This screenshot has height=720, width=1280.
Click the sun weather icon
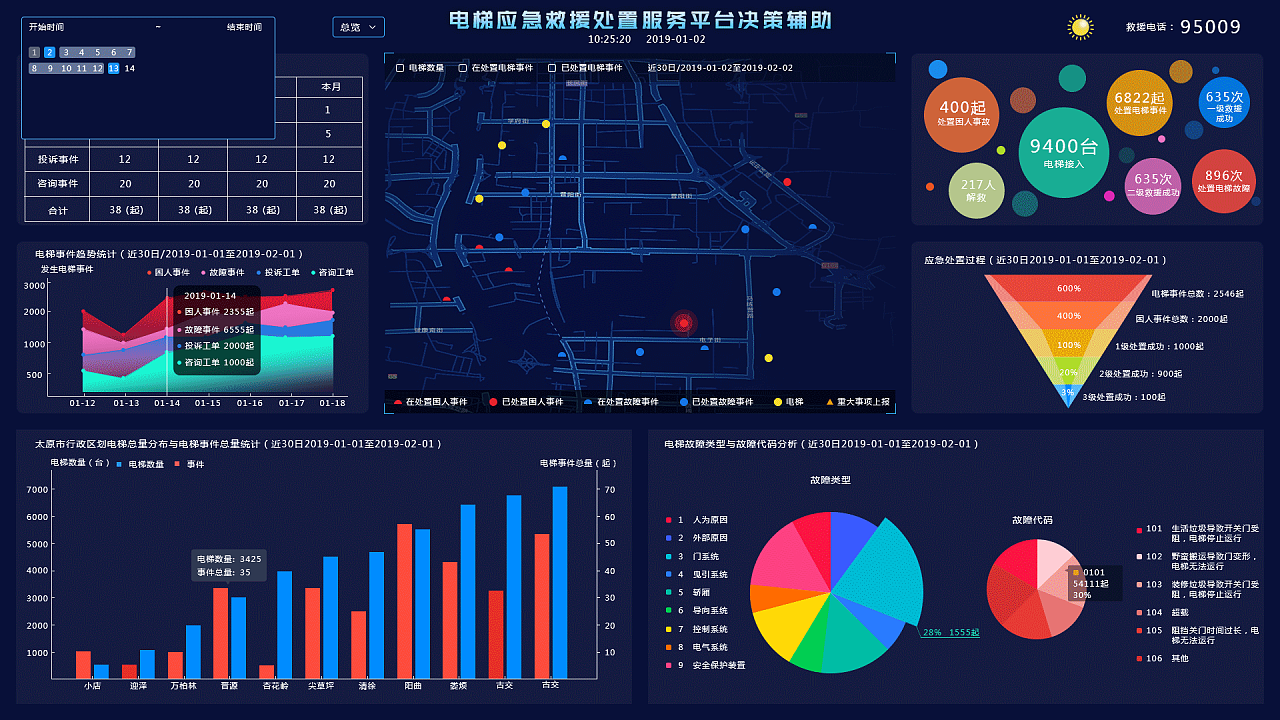pyautogui.click(x=1080, y=27)
